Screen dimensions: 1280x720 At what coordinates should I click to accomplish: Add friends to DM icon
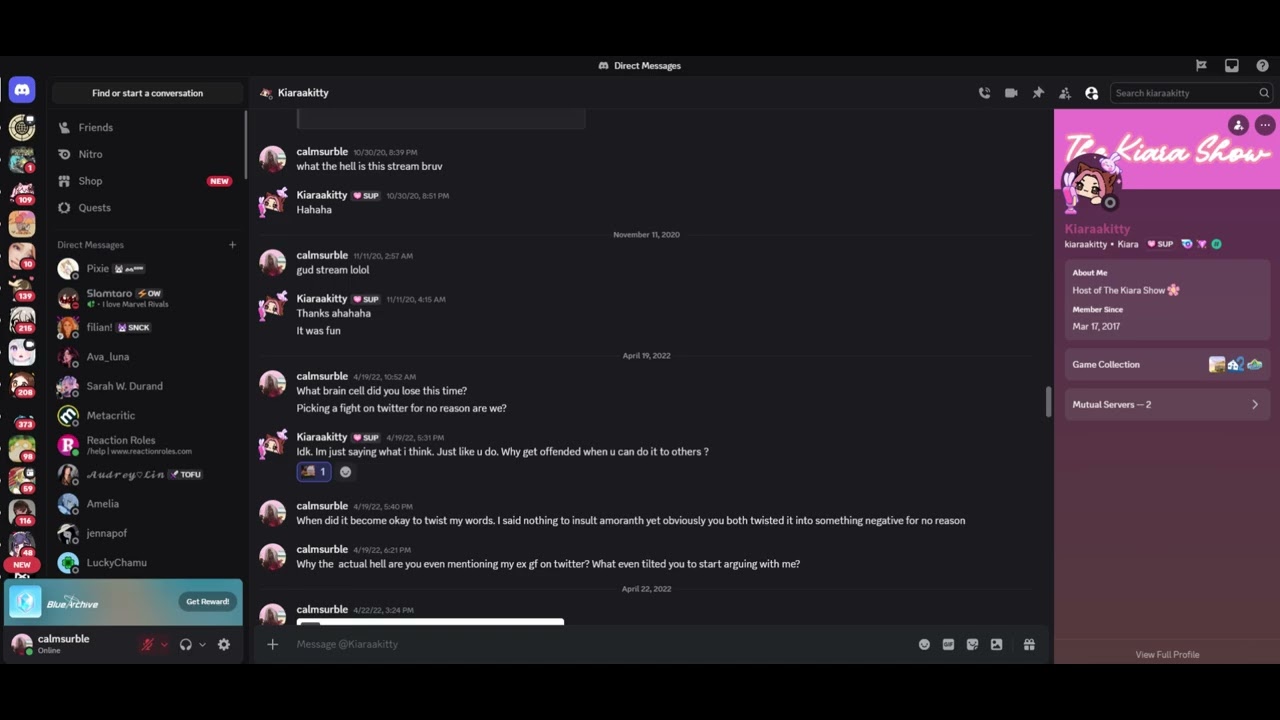[1065, 93]
